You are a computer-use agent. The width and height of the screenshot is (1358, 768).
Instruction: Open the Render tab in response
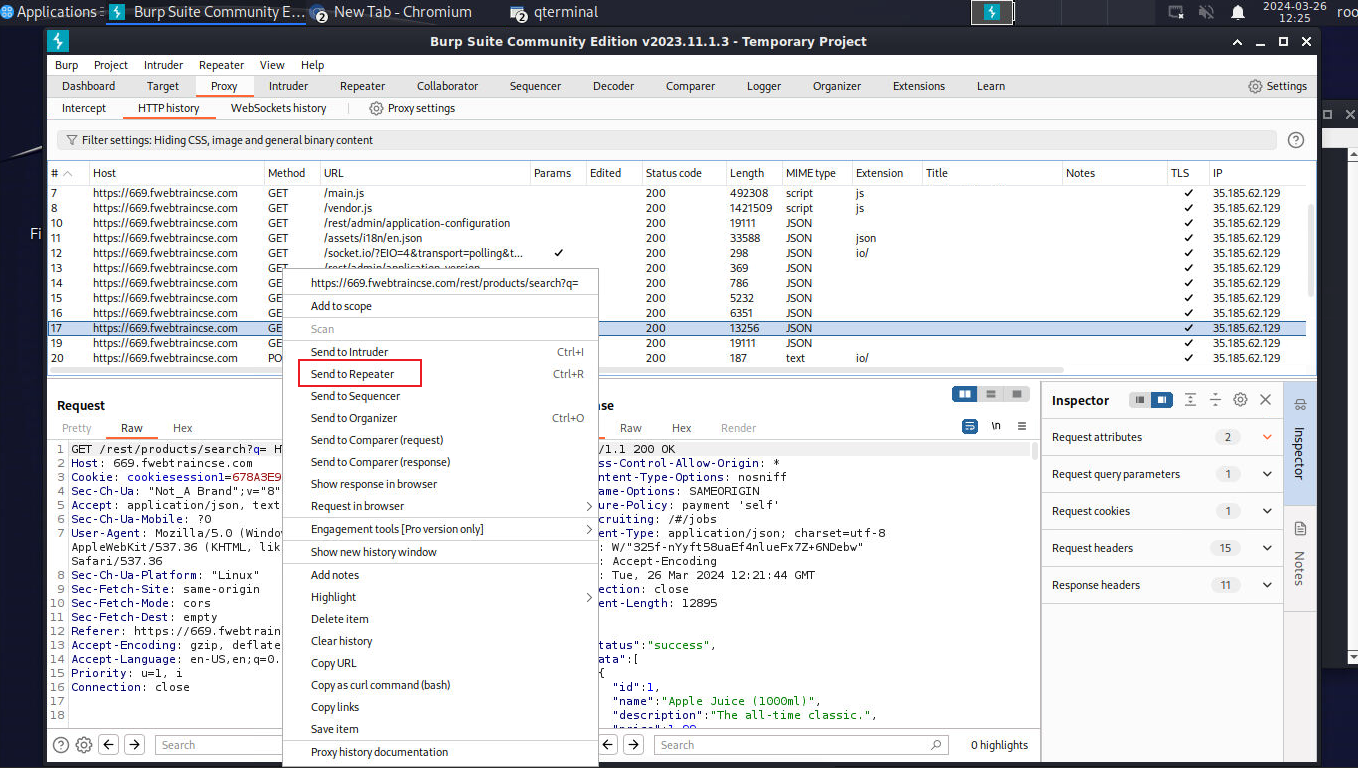[x=739, y=428]
